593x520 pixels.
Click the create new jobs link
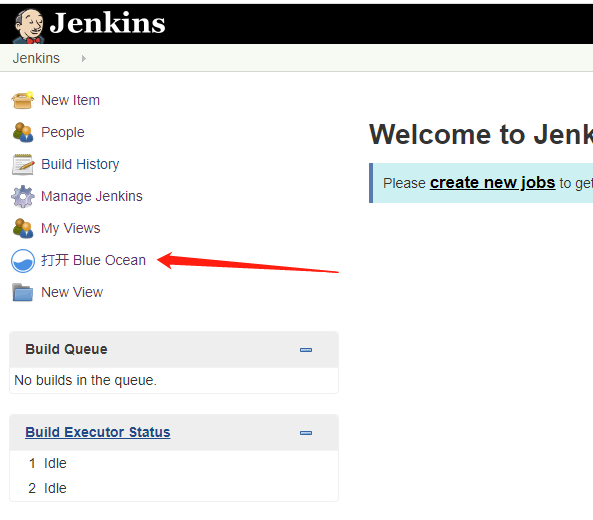pyautogui.click(x=492, y=183)
